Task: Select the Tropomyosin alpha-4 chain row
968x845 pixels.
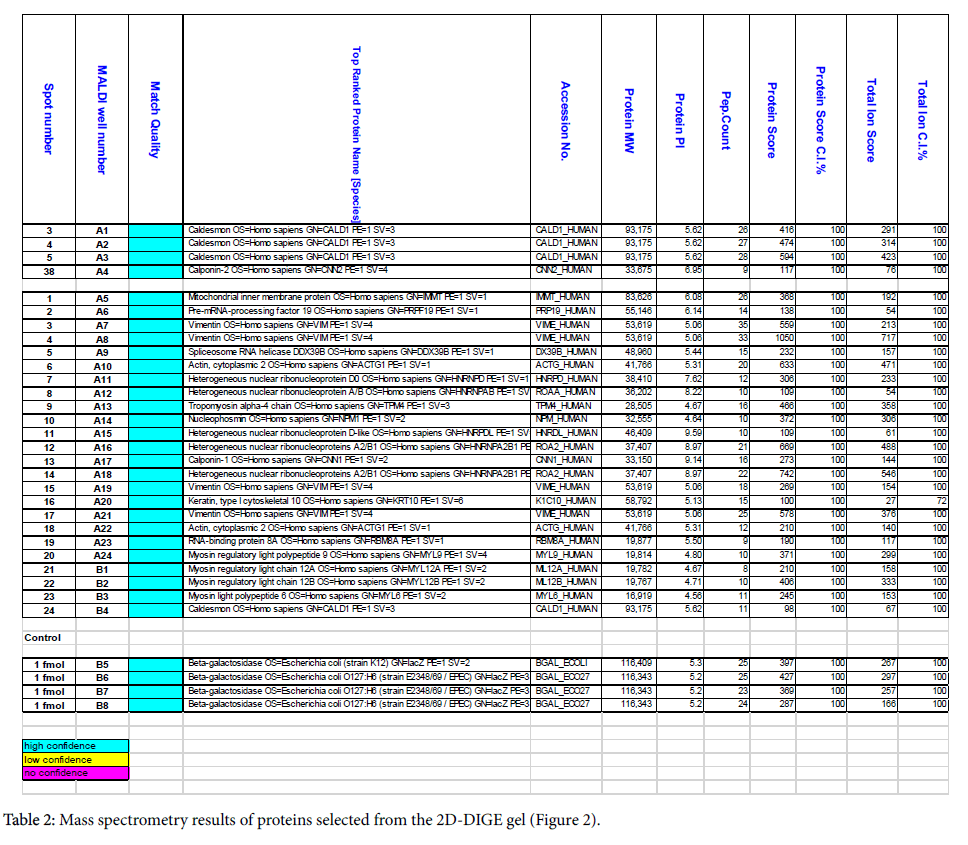Action: tap(356, 406)
